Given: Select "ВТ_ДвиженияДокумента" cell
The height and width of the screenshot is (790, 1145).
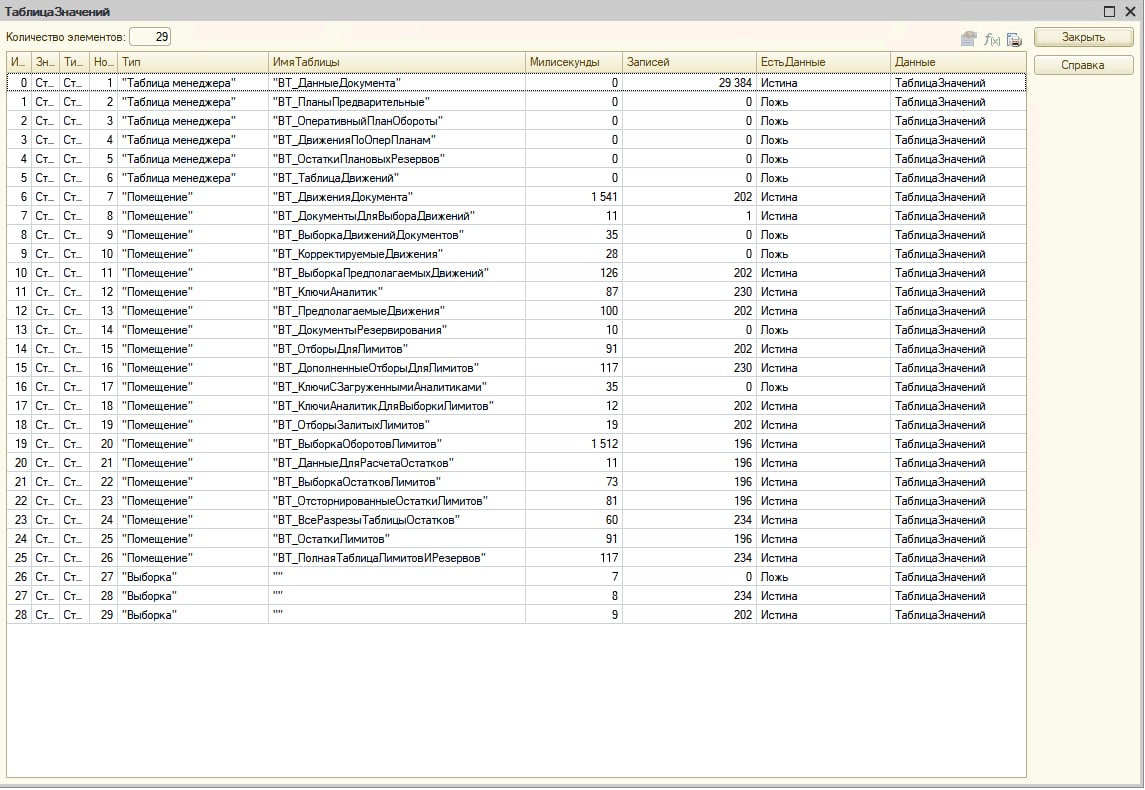Looking at the screenshot, I should (397, 197).
